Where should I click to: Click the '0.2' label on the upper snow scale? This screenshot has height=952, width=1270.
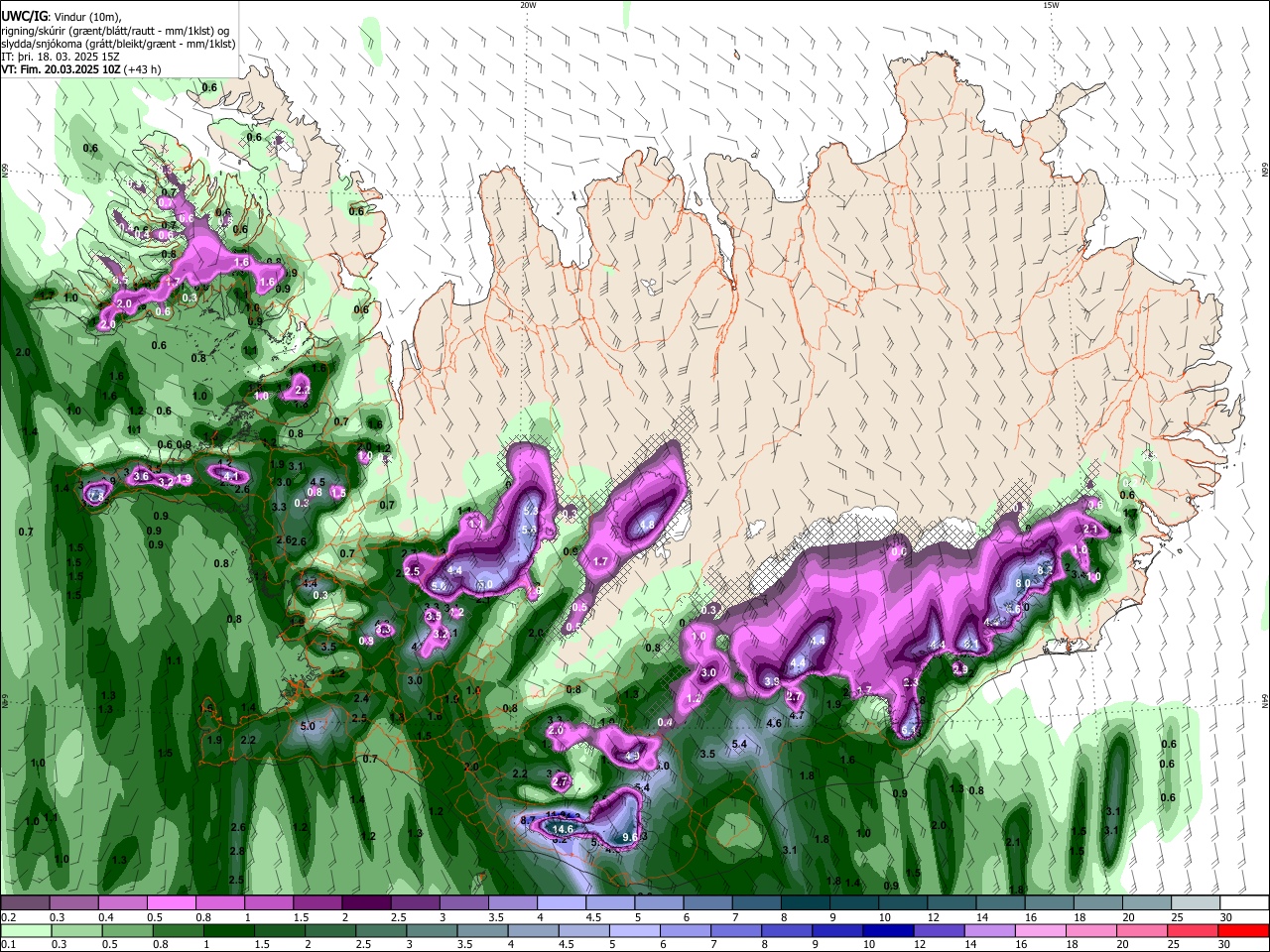tap(8, 917)
